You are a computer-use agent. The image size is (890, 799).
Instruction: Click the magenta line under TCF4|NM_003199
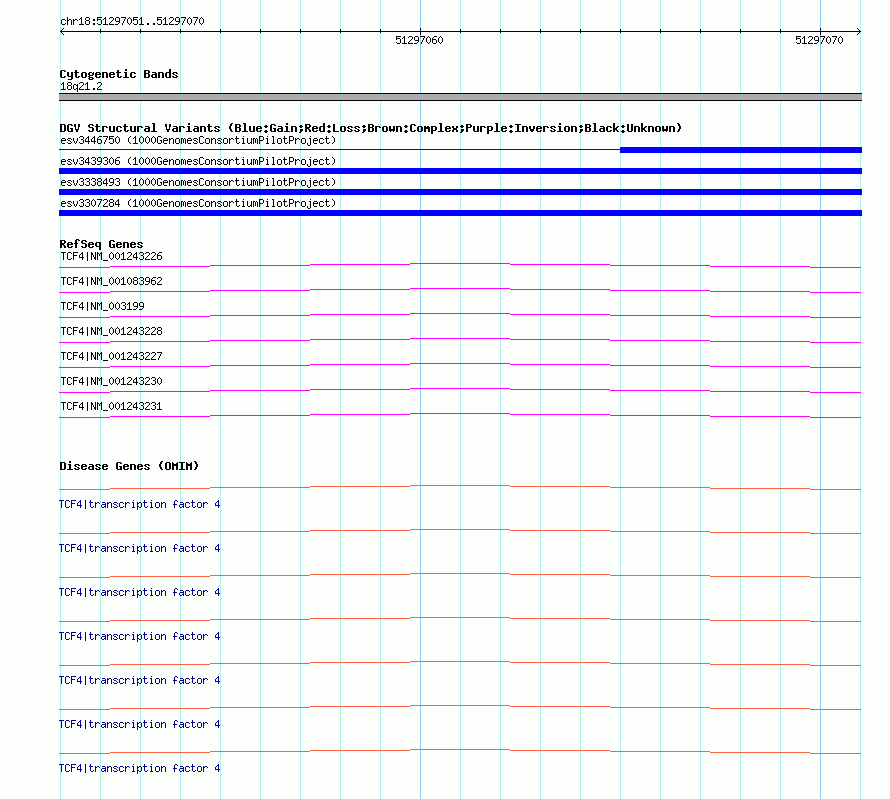coord(460,315)
